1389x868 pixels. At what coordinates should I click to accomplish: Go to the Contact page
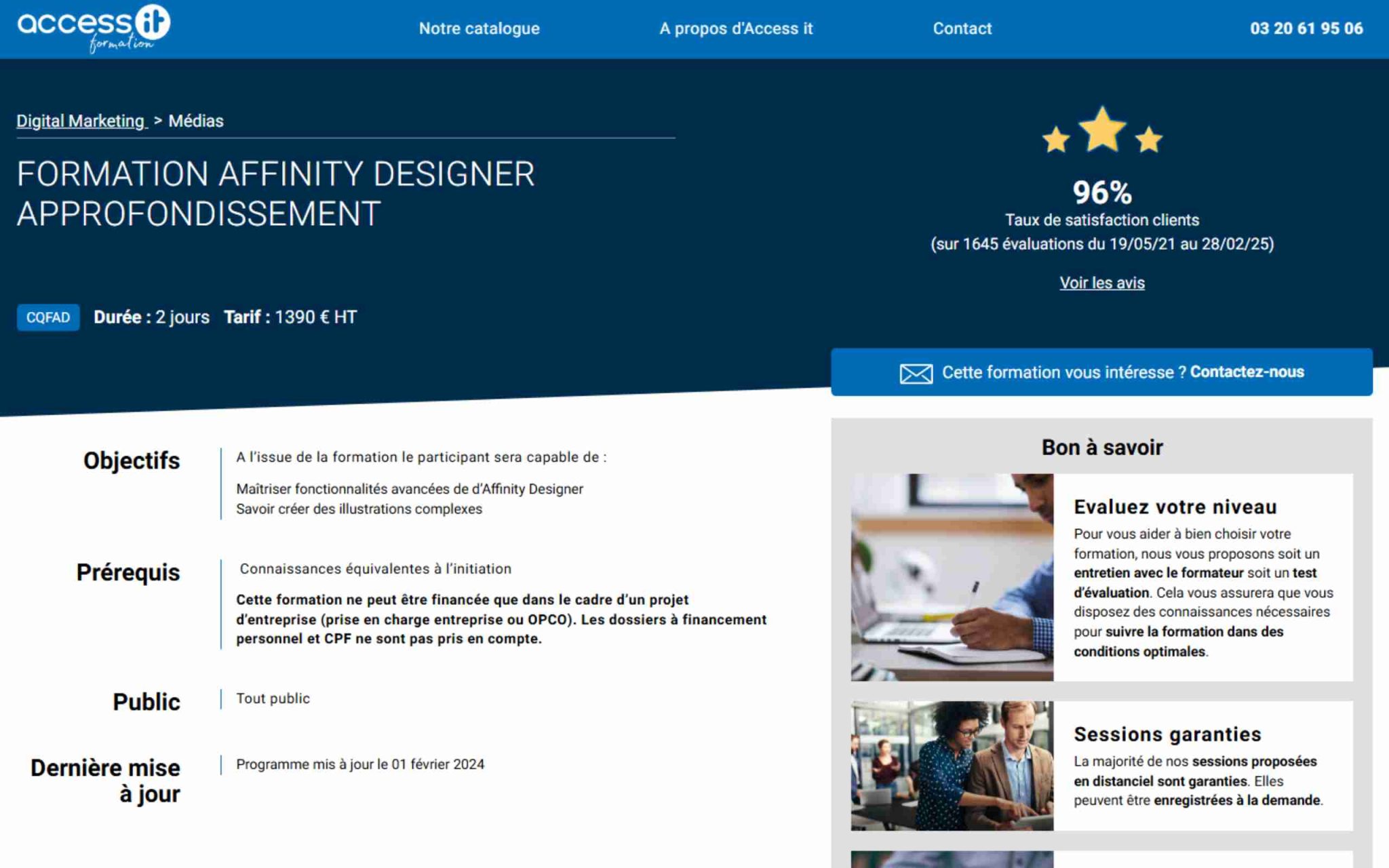[962, 28]
